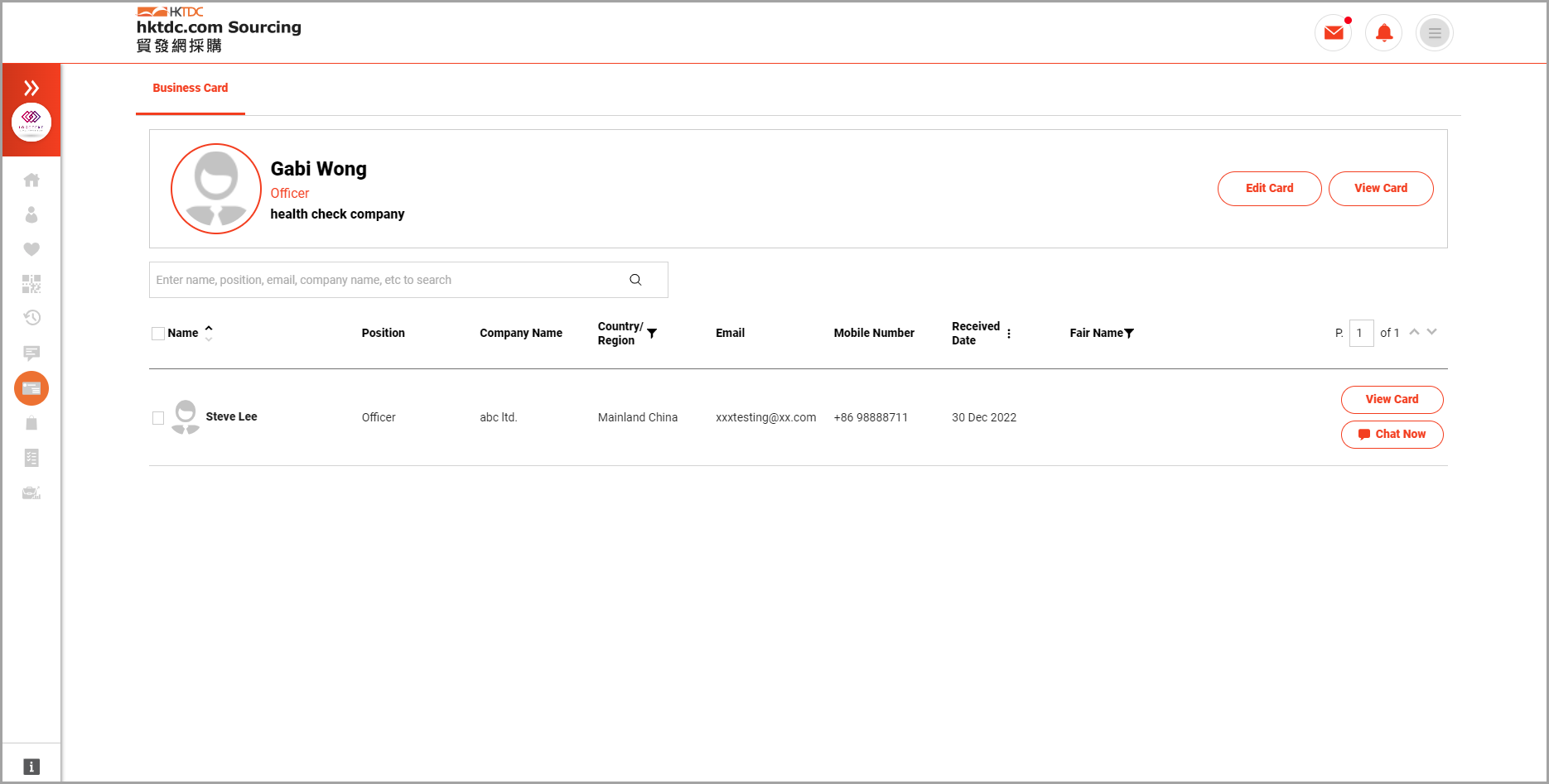Click the search magnifier icon

(635, 280)
